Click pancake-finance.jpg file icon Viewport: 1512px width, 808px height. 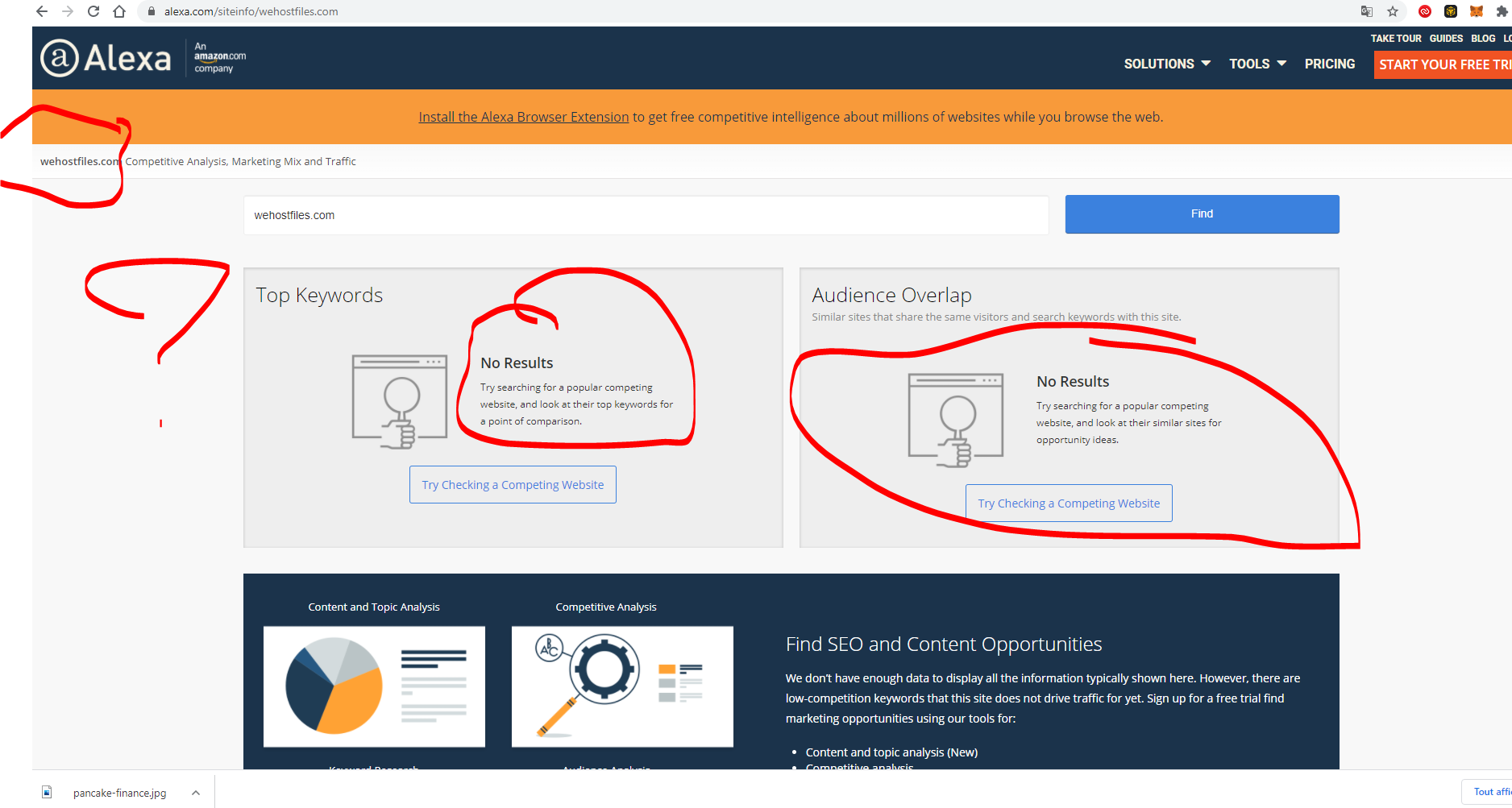point(47,793)
